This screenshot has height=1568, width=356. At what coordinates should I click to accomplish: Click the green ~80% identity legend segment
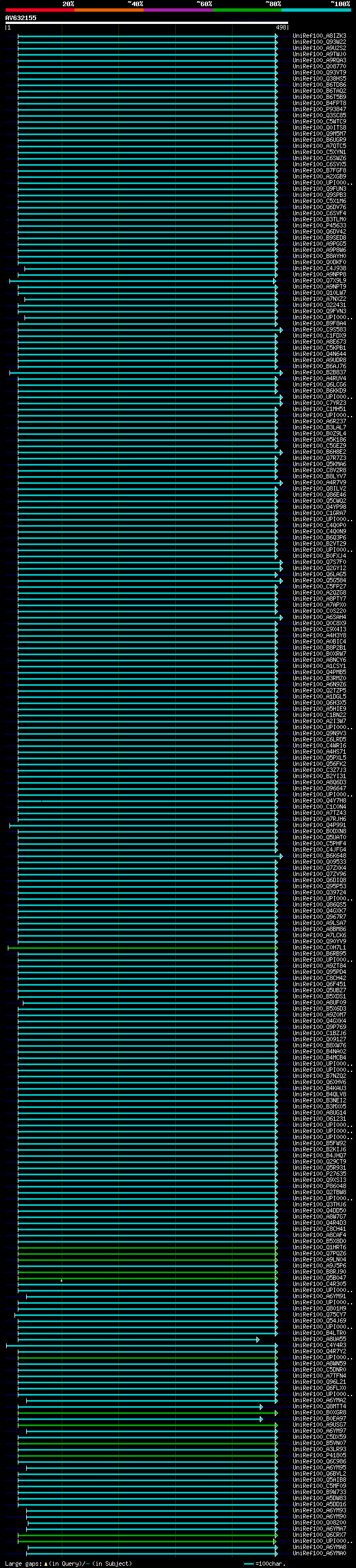[247, 10]
